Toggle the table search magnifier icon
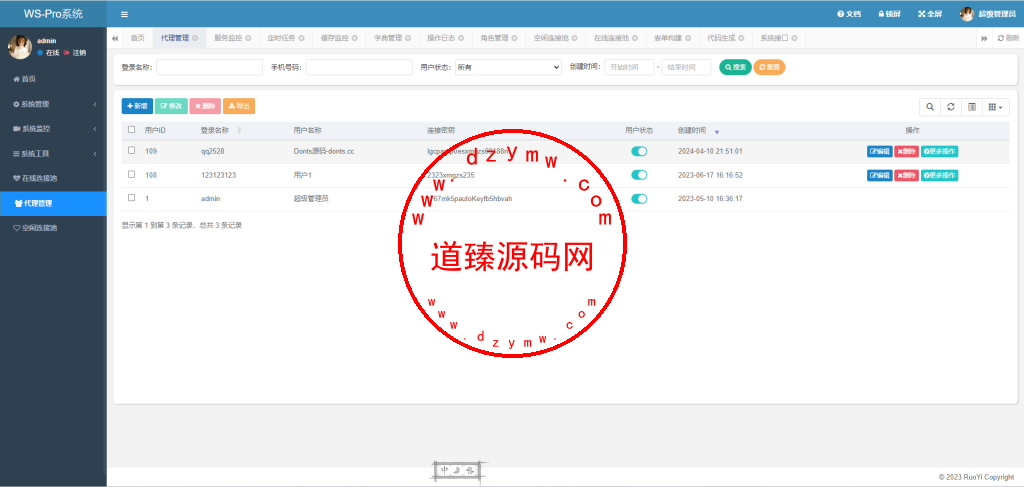 pos(930,107)
